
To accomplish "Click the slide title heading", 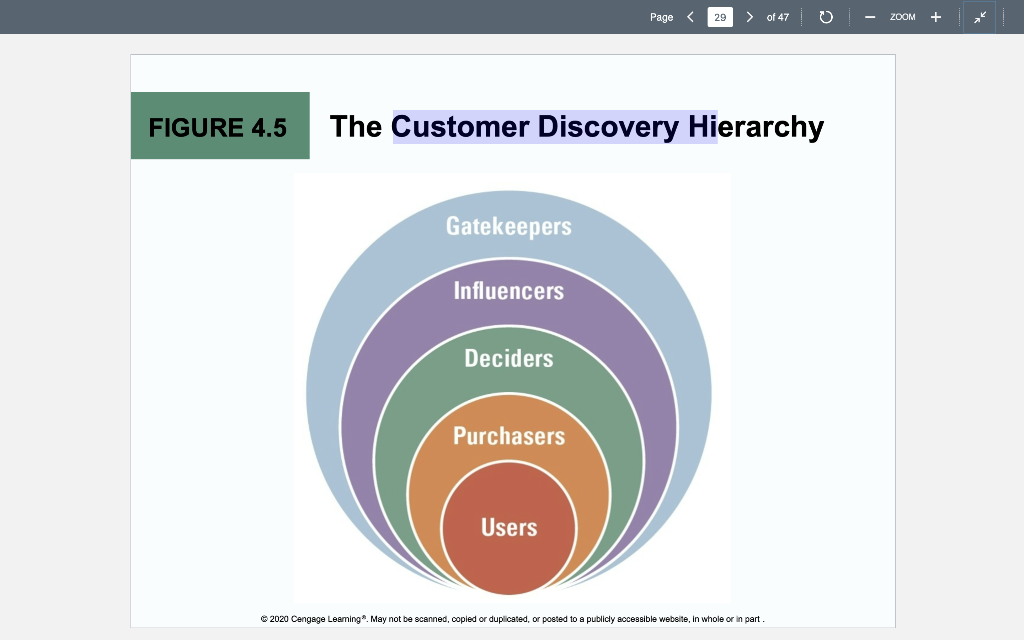I will [x=577, y=127].
